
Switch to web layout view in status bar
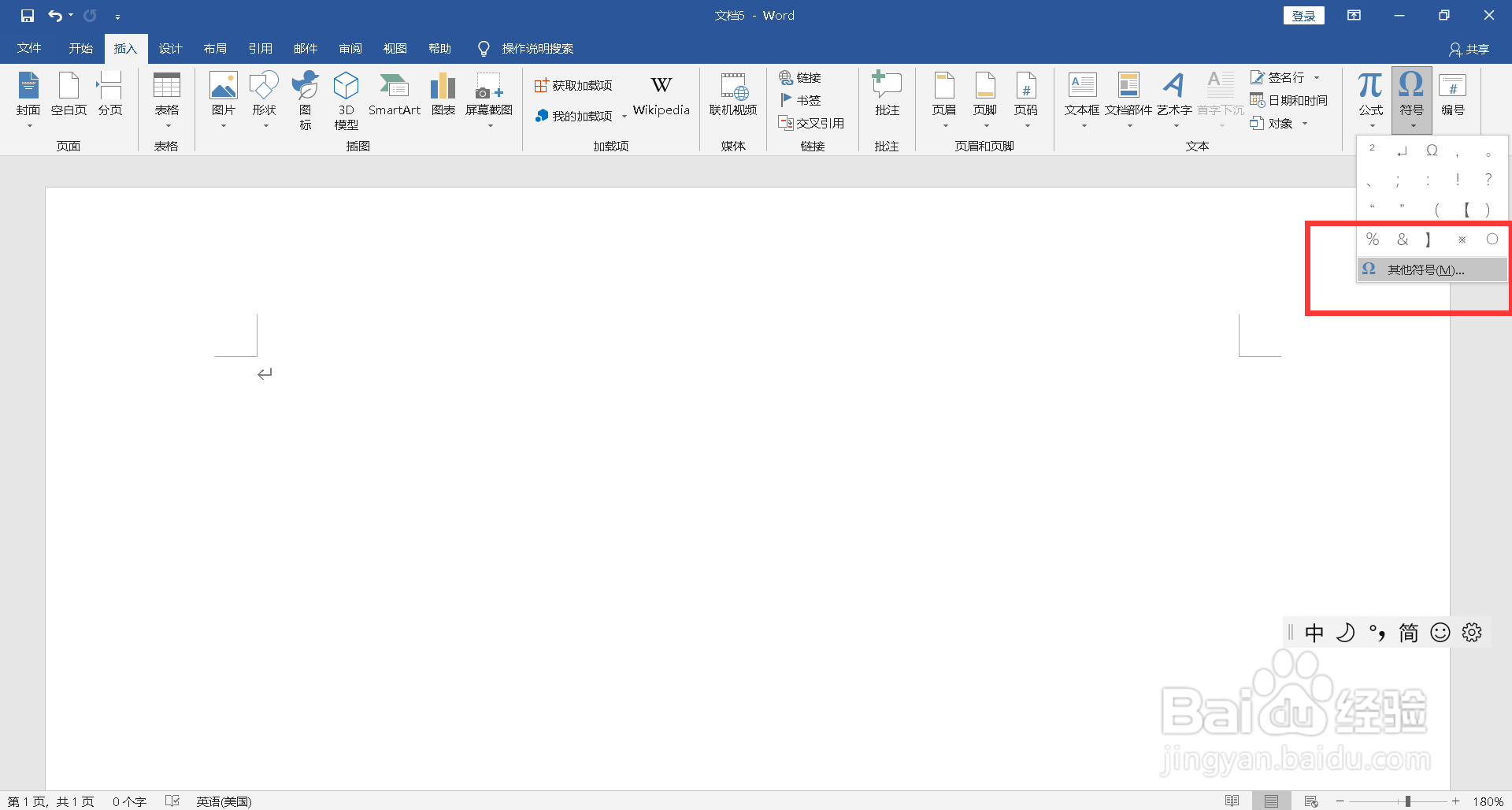[x=1311, y=801]
